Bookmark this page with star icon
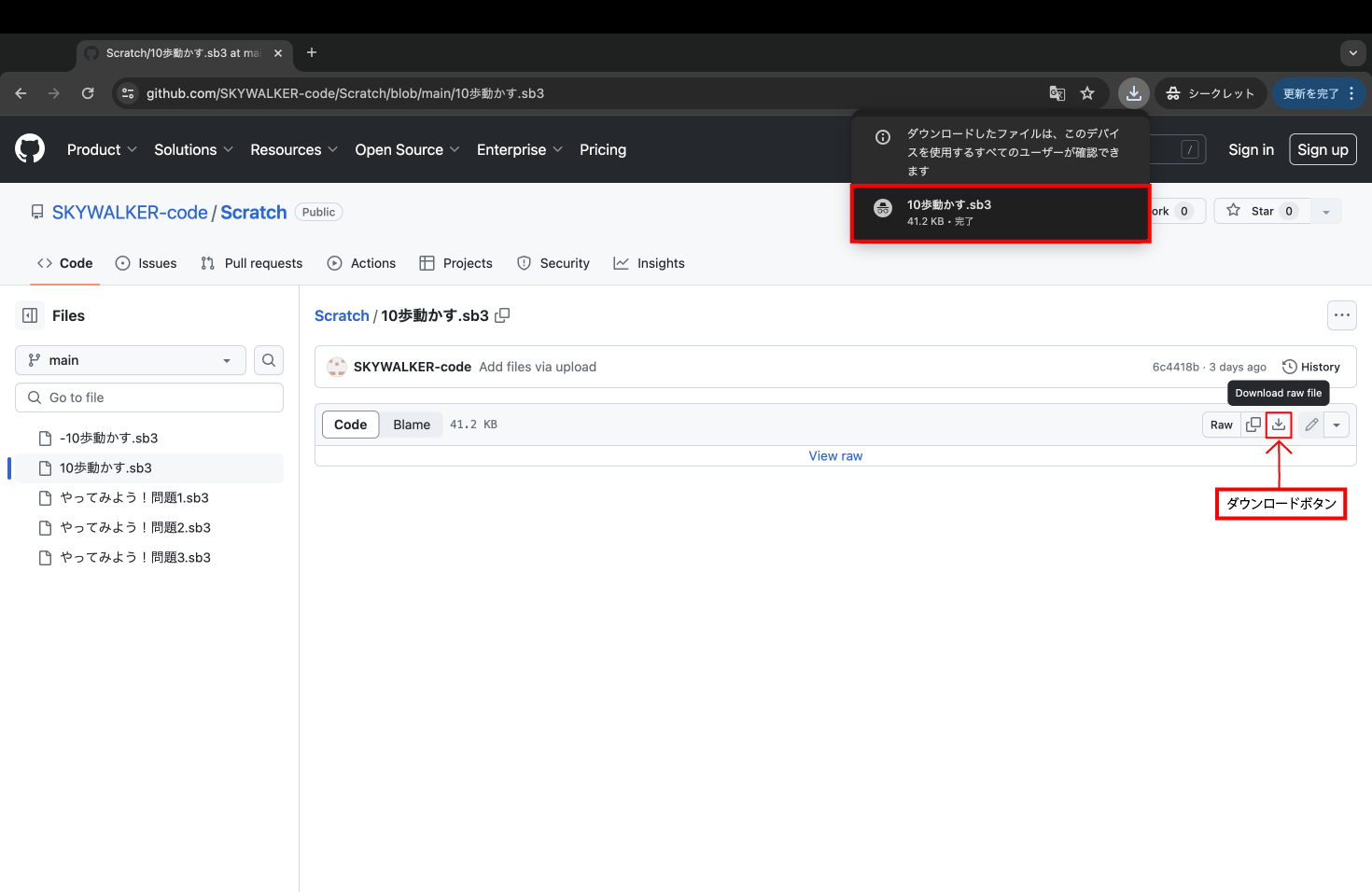The width and height of the screenshot is (1372, 892). (1087, 93)
